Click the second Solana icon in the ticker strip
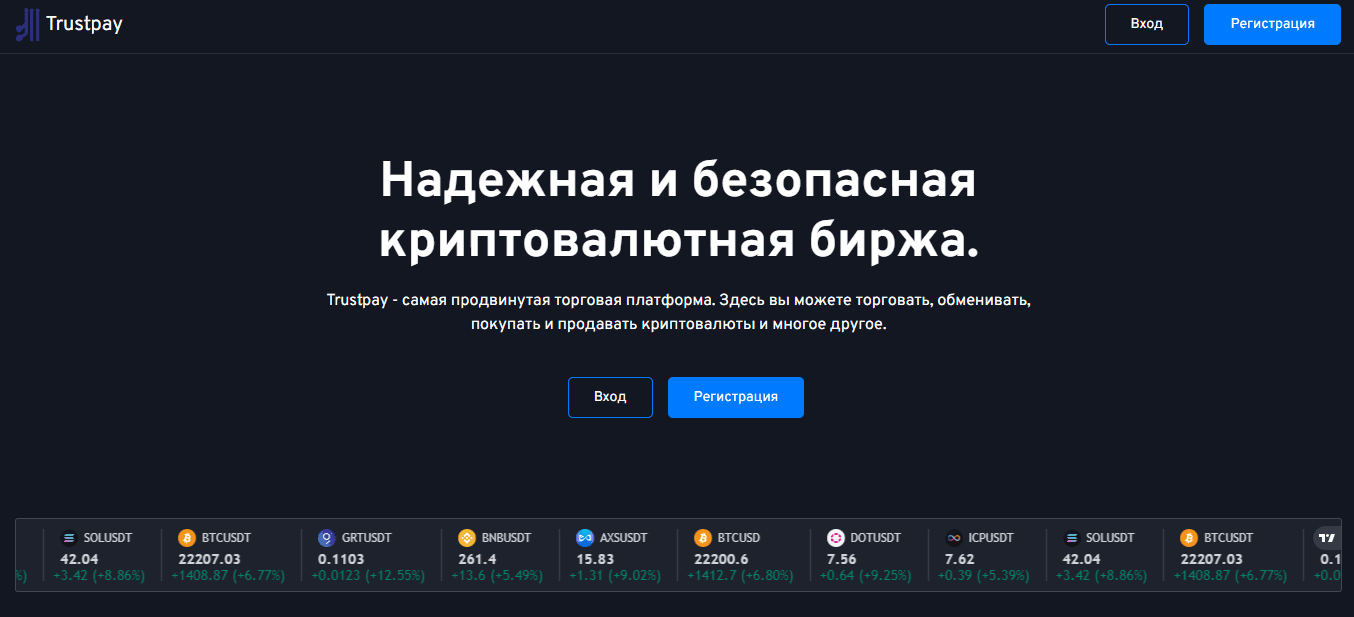The width and height of the screenshot is (1354, 617). pos(1071,537)
